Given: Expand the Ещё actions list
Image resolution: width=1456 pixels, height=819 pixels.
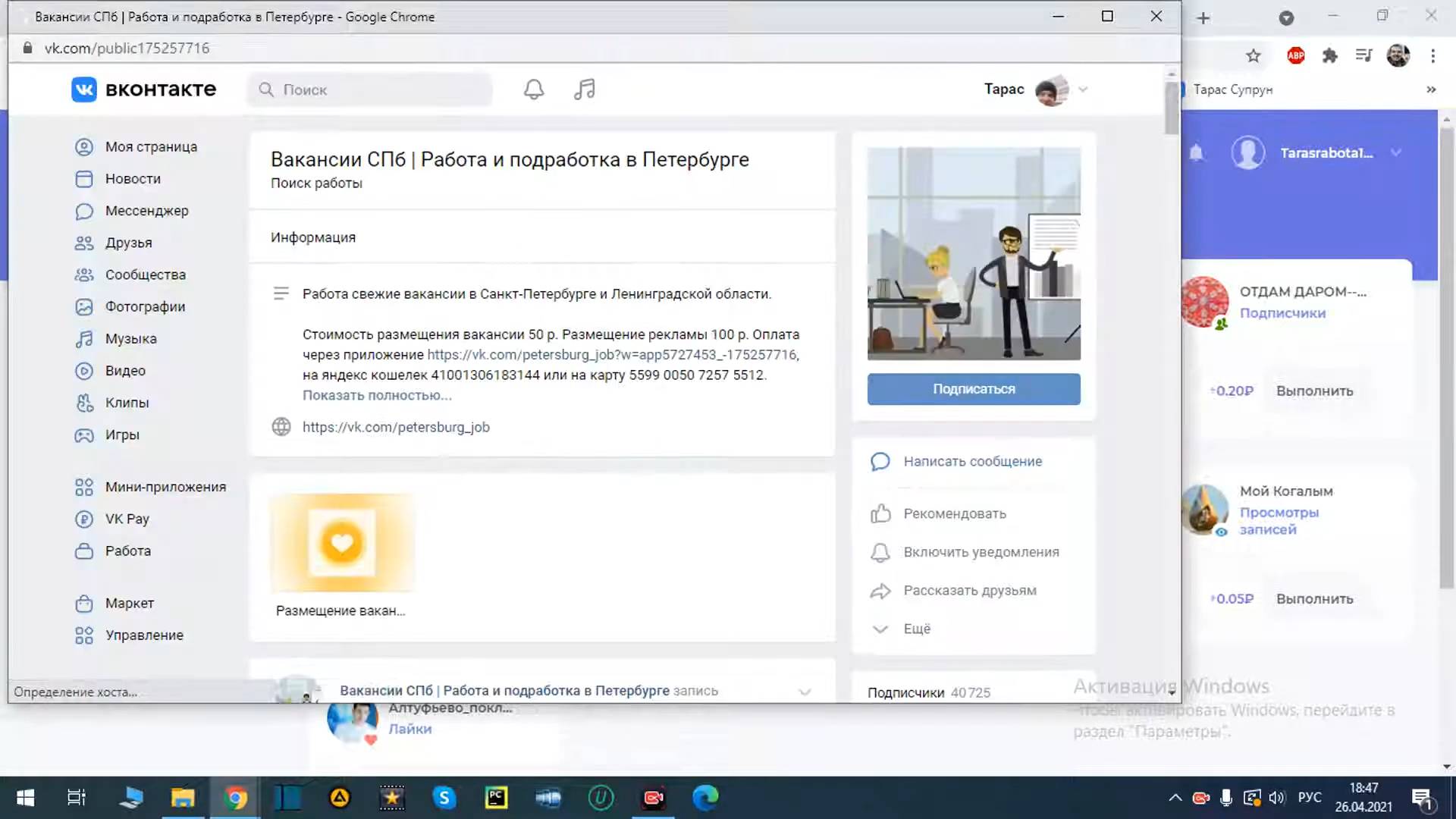Looking at the screenshot, I should pos(916,629).
